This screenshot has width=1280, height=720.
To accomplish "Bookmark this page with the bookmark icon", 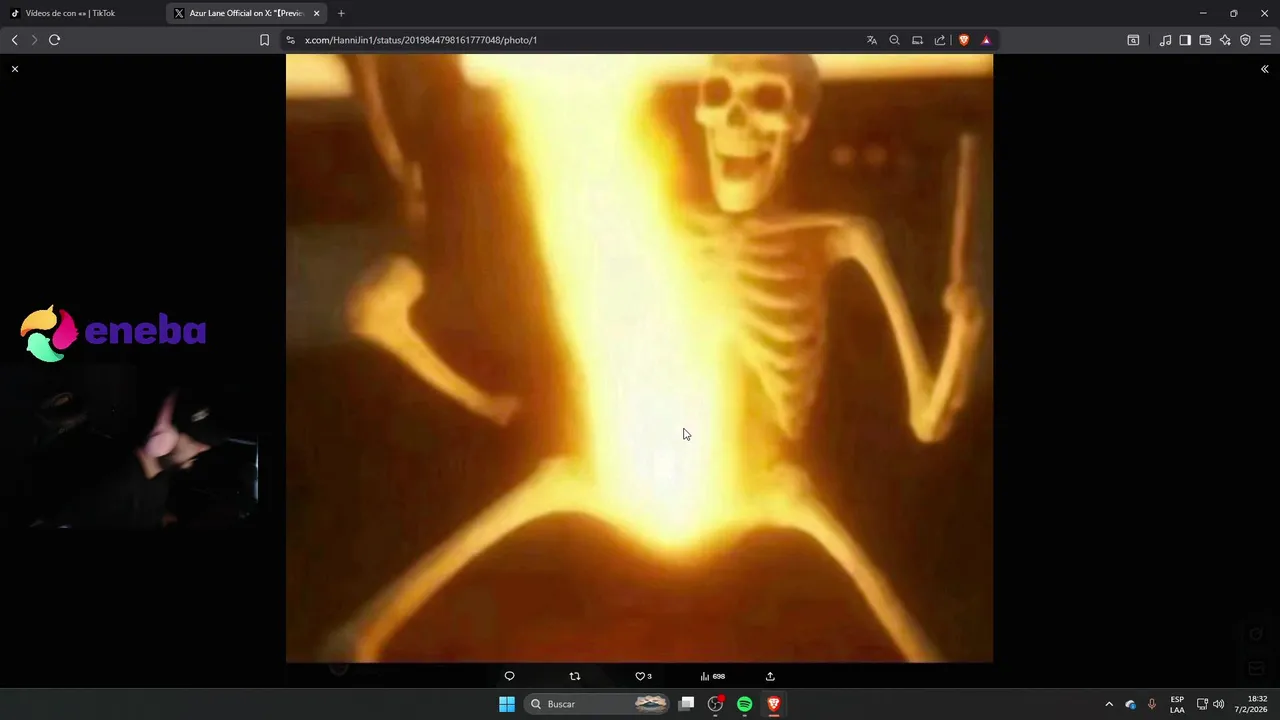I will coord(264,40).
